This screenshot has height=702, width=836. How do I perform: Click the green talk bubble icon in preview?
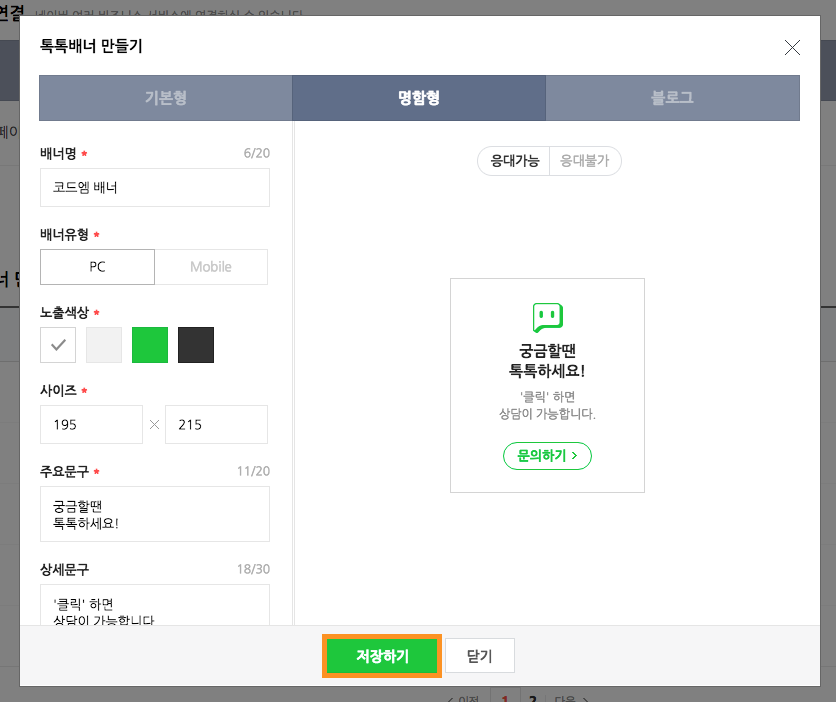point(548,317)
